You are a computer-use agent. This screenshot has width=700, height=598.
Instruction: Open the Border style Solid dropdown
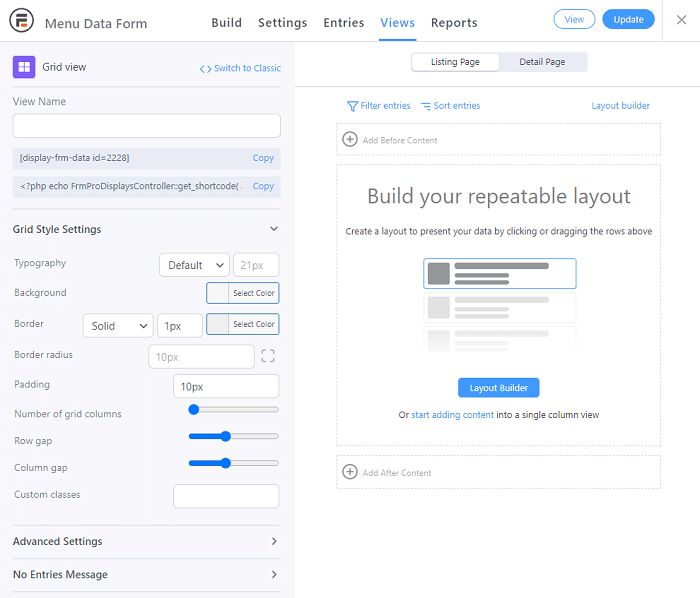pos(118,326)
